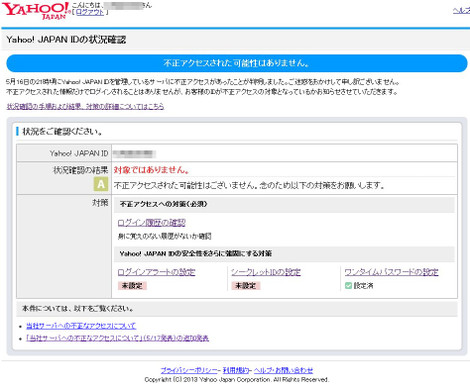Image resolution: width=470 pixels, height=388 pixels.
Task: Click the Yahoo! JAPAN ID row label
Action: pyautogui.click(x=79, y=153)
